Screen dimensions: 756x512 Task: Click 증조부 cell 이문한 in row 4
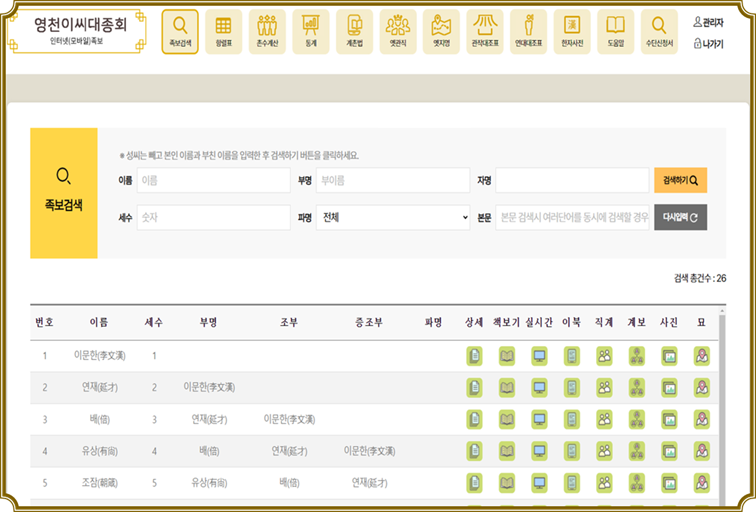(x=369, y=451)
